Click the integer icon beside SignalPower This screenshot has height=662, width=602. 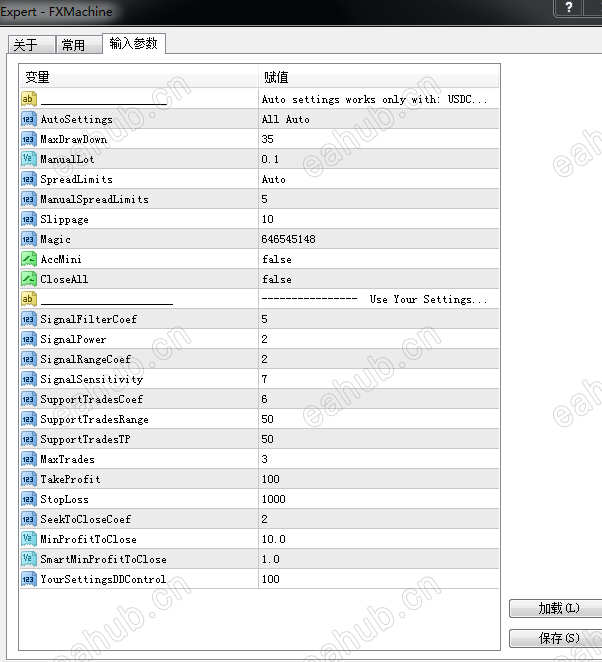(29, 339)
